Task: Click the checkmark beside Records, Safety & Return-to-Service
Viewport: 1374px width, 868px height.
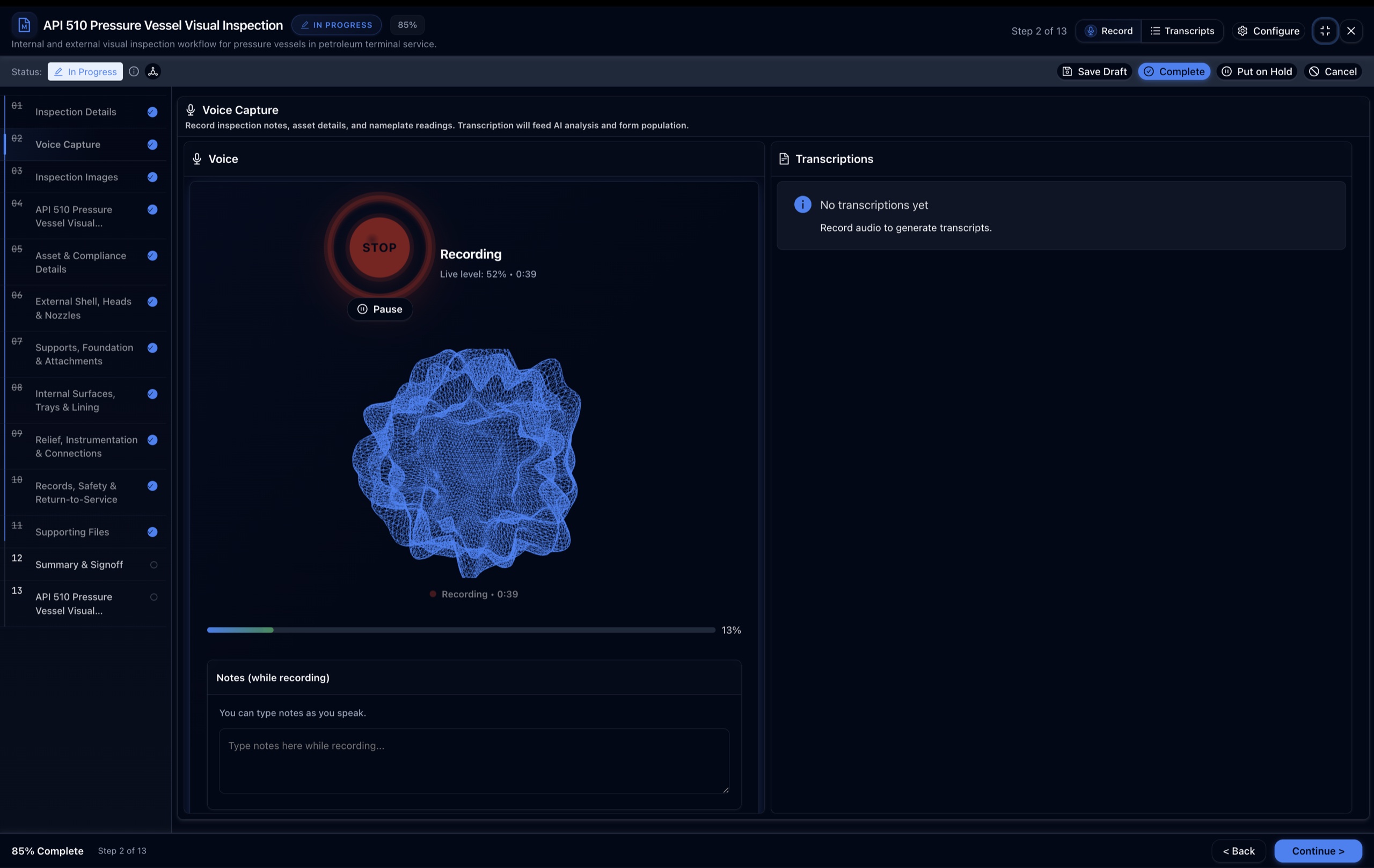Action: pyautogui.click(x=152, y=486)
